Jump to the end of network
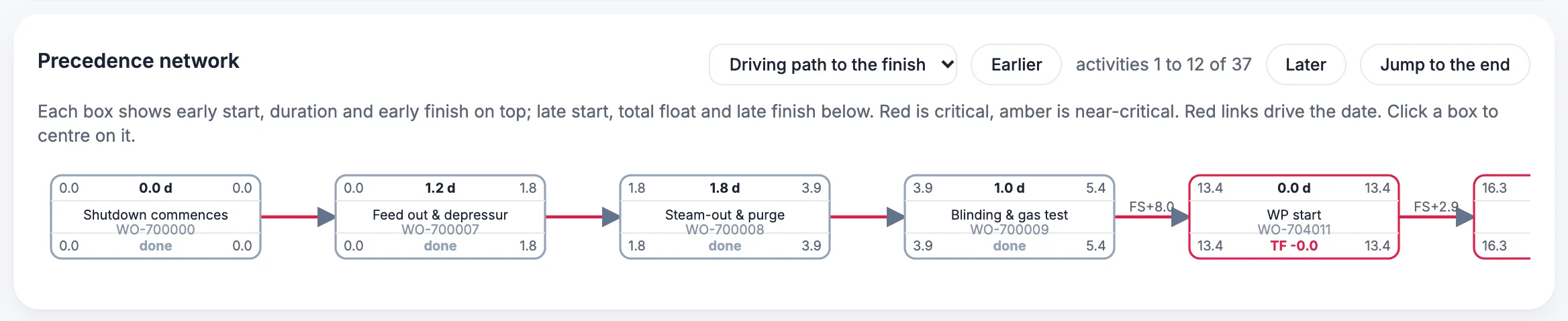The width and height of the screenshot is (1568, 321). 1444,64
